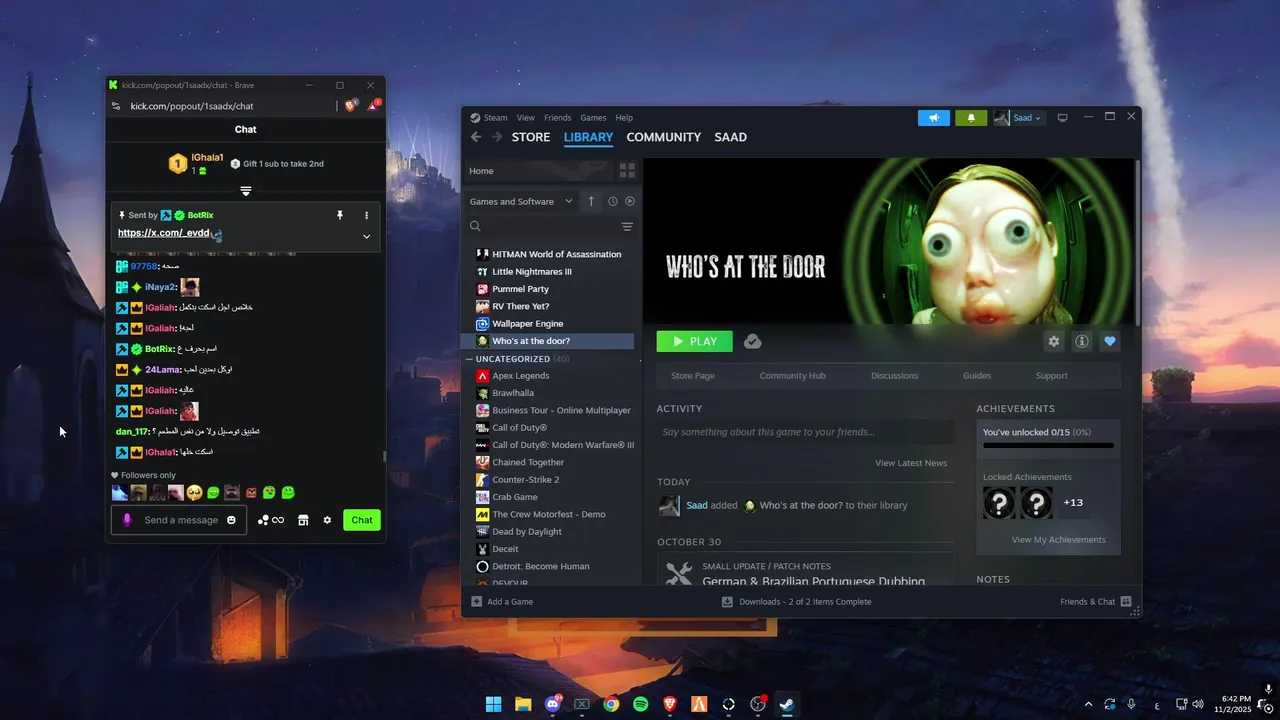Open Friends & Chat in Steam
This screenshot has width=1280, height=720.
[1096, 602]
